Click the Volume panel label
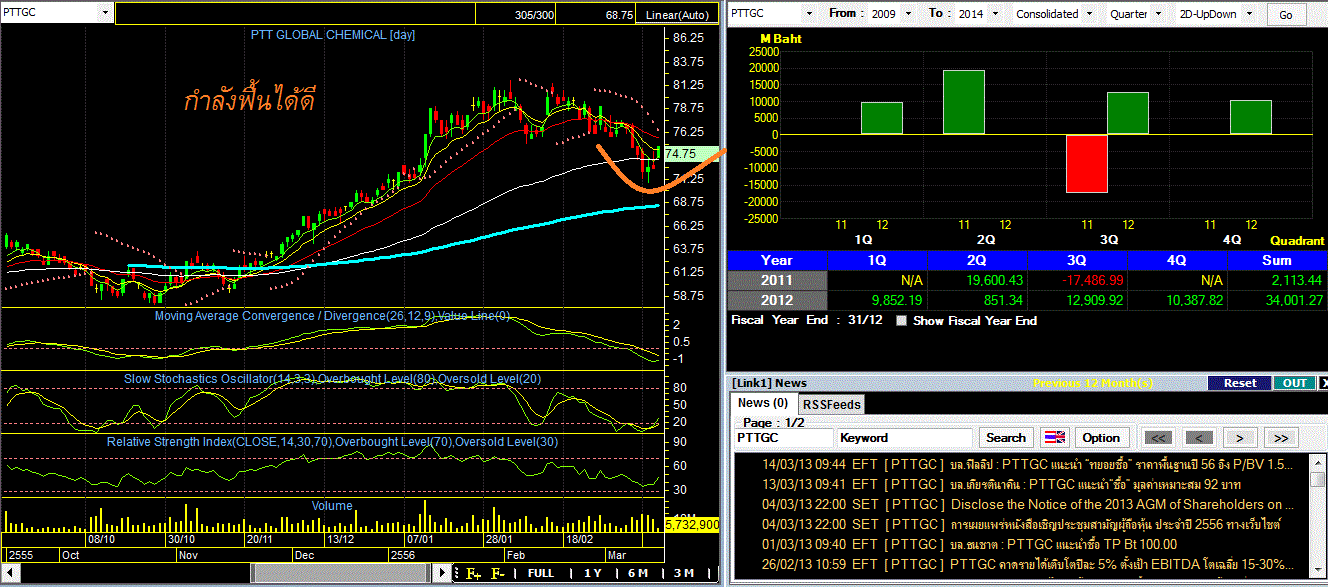 pyautogui.click(x=331, y=506)
